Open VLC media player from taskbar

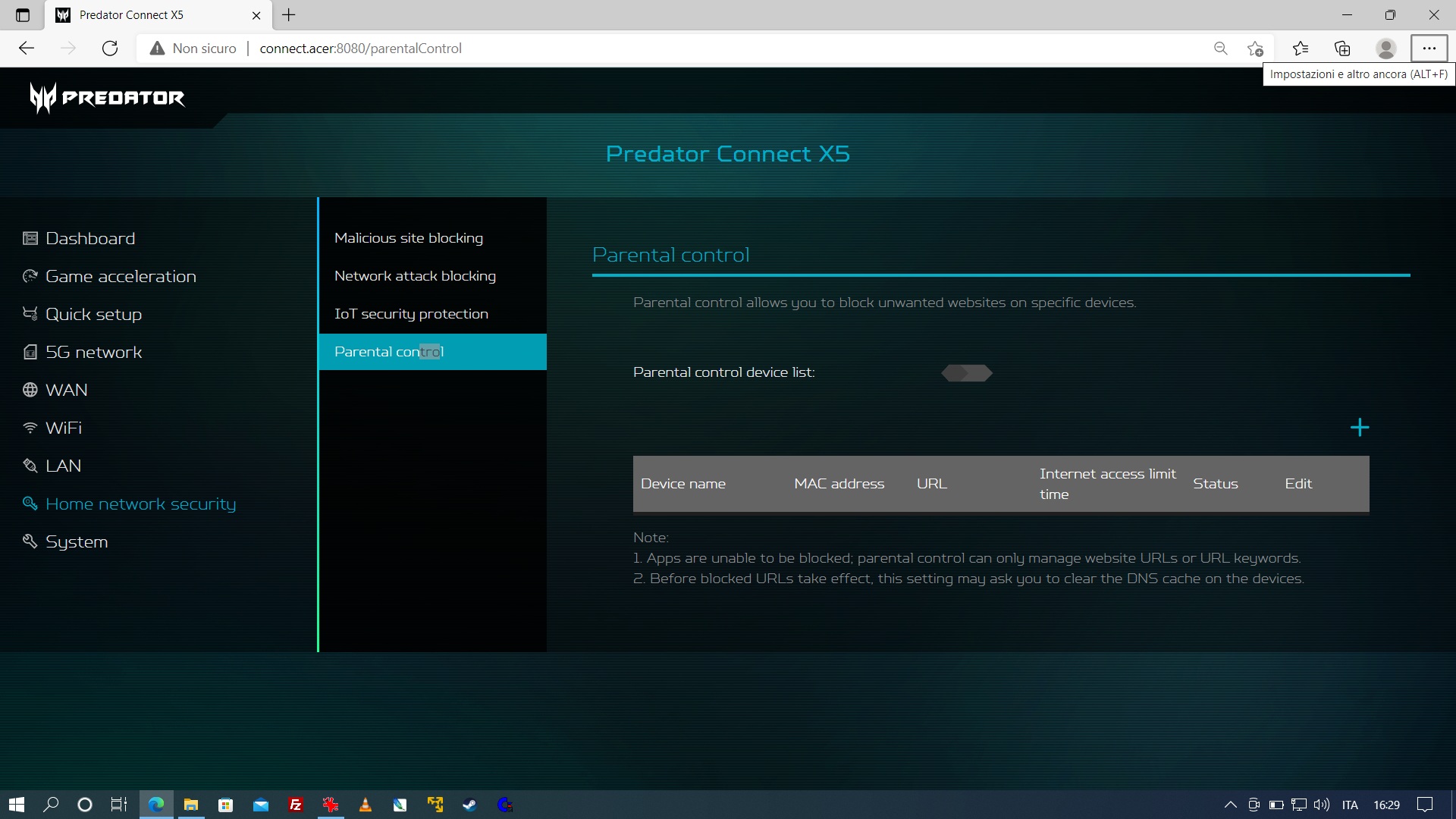tap(365, 805)
